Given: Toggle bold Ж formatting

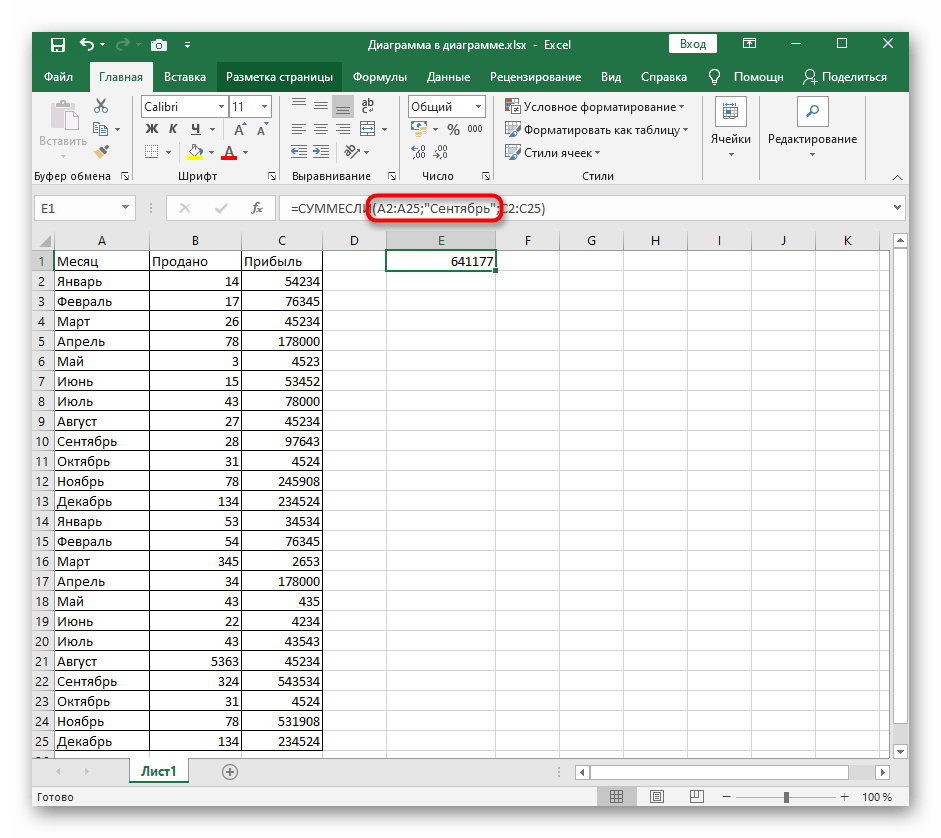Looking at the screenshot, I should (152, 130).
